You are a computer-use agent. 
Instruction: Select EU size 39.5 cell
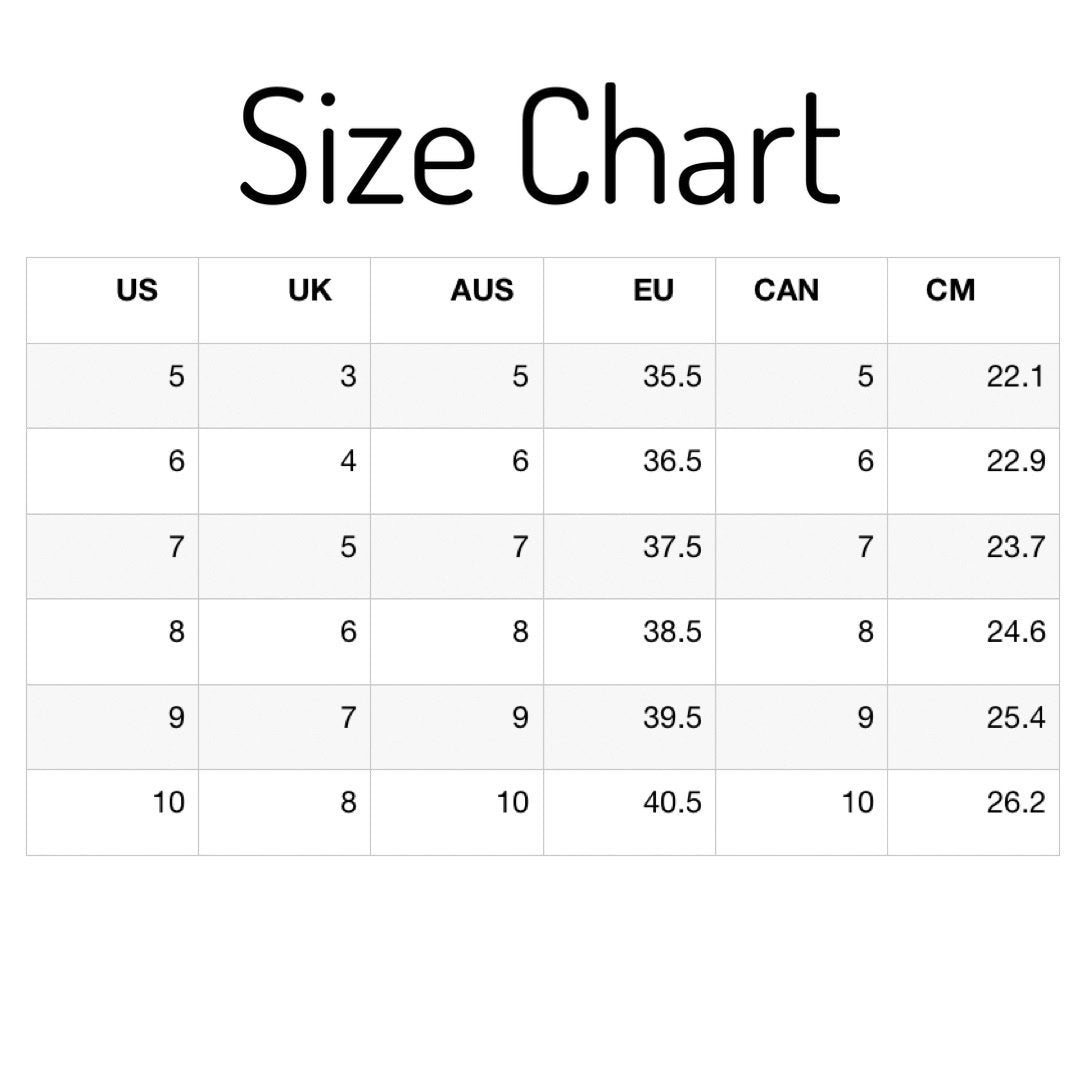(x=672, y=717)
